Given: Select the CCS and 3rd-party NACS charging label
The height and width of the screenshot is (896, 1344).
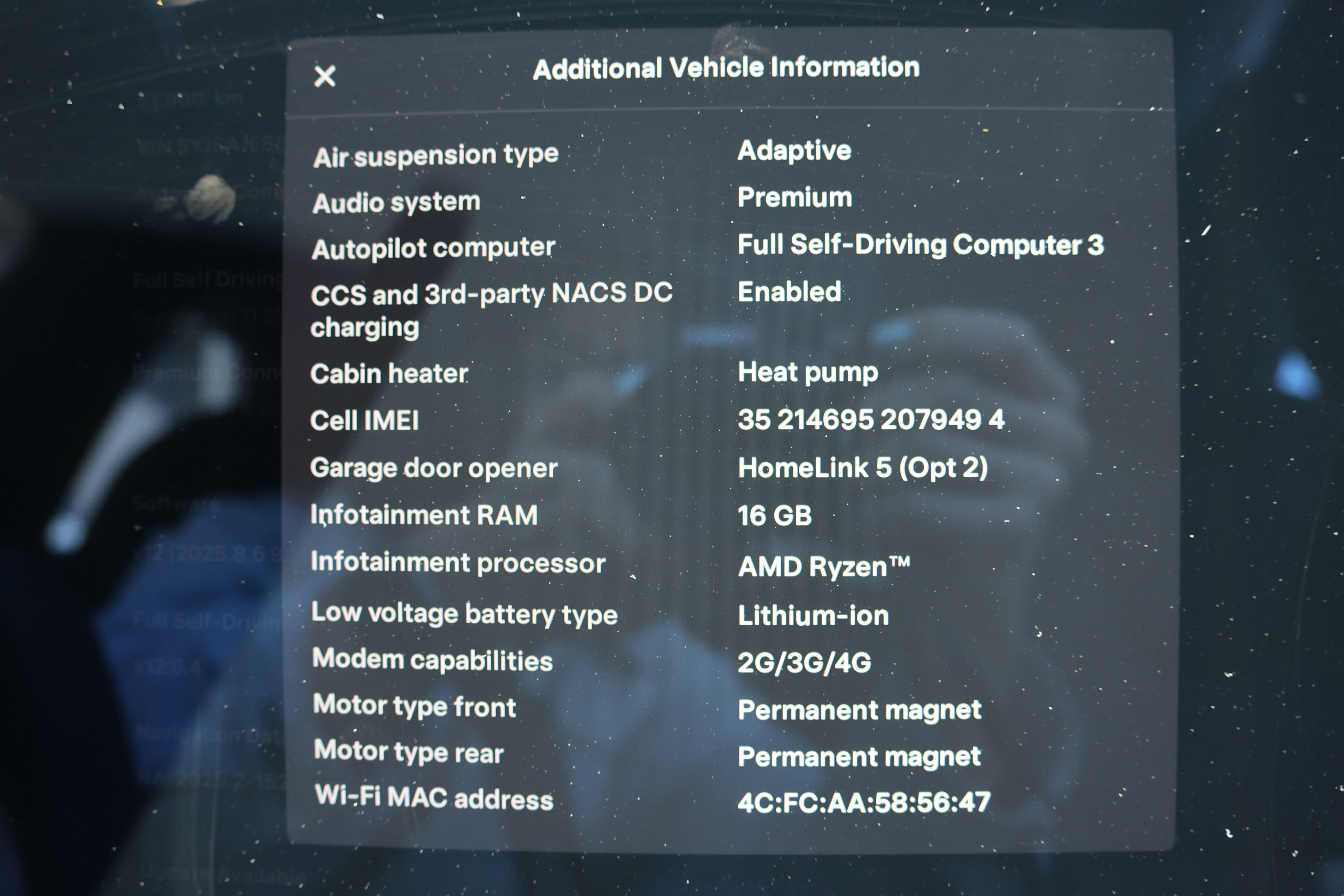Looking at the screenshot, I should pyautogui.click(x=490, y=310).
